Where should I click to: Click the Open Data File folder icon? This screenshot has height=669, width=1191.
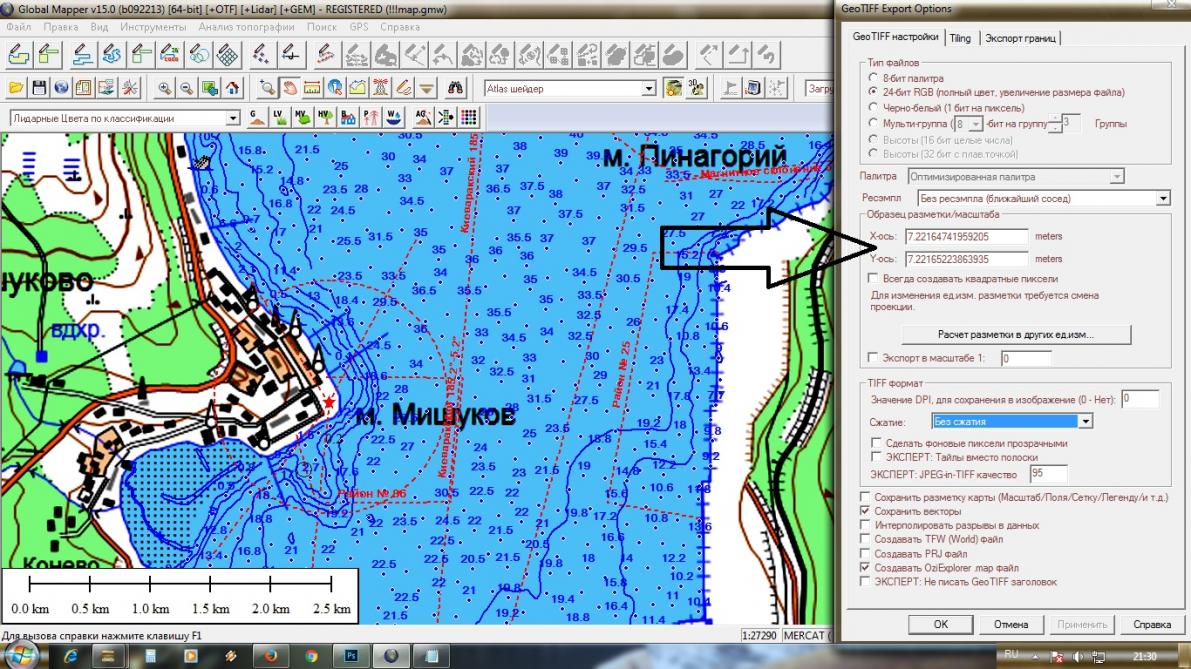coord(17,88)
